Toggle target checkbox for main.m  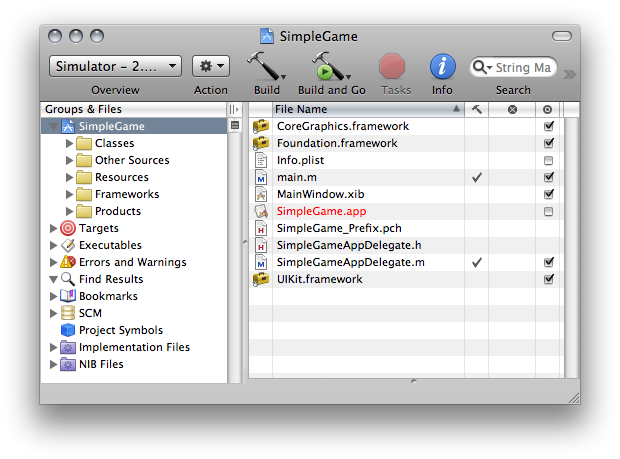point(549,177)
